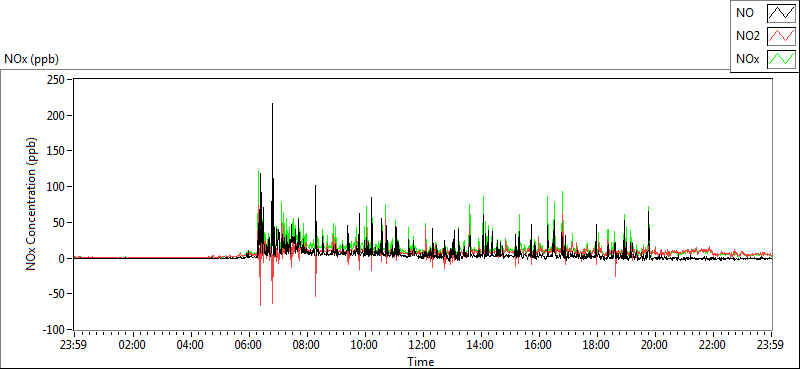Click the 'NOx (ppb)' graph title

(x=32, y=59)
